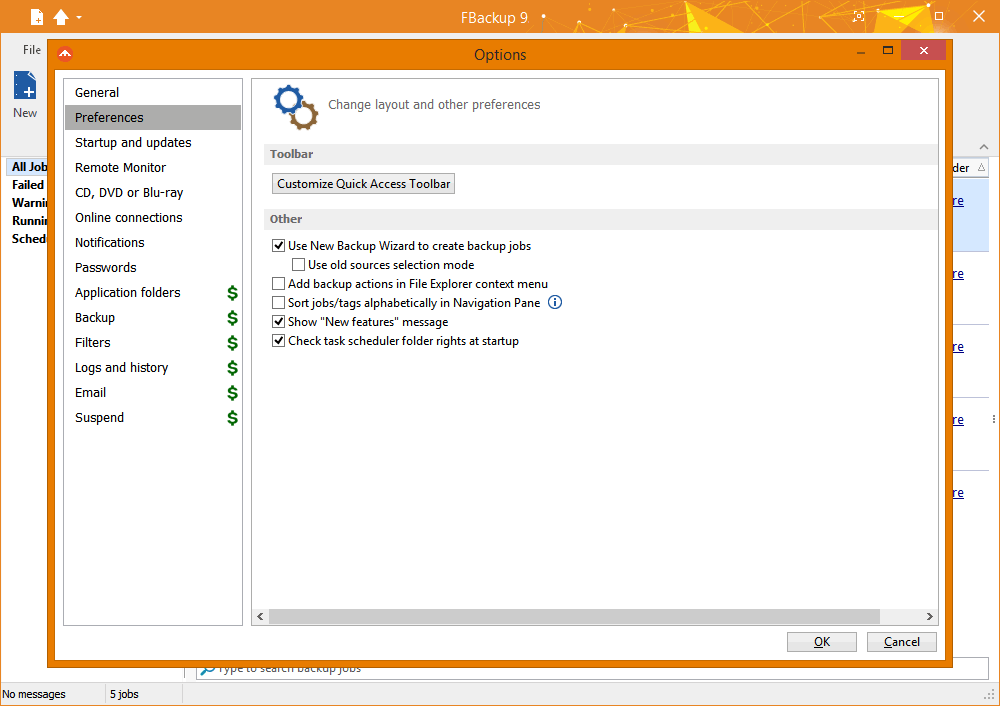The height and width of the screenshot is (706, 1000).
Task: Click the new document icon in FBackup title bar
Action: point(37,17)
